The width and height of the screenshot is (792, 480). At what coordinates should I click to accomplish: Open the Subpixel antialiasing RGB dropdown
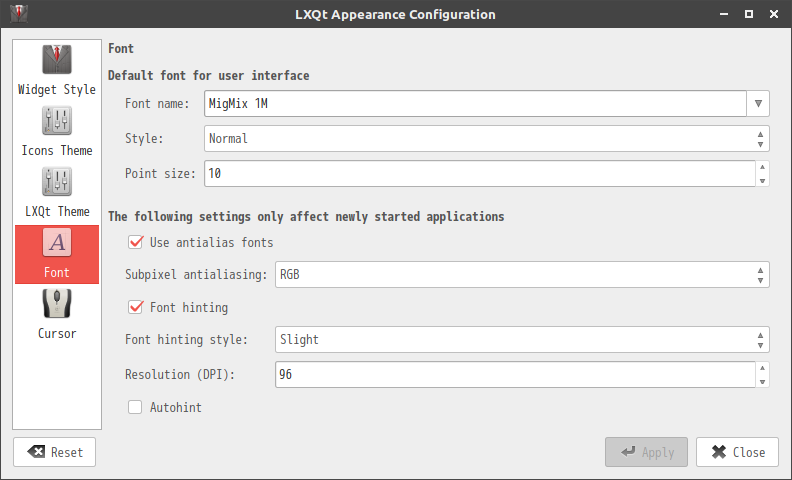click(522, 274)
